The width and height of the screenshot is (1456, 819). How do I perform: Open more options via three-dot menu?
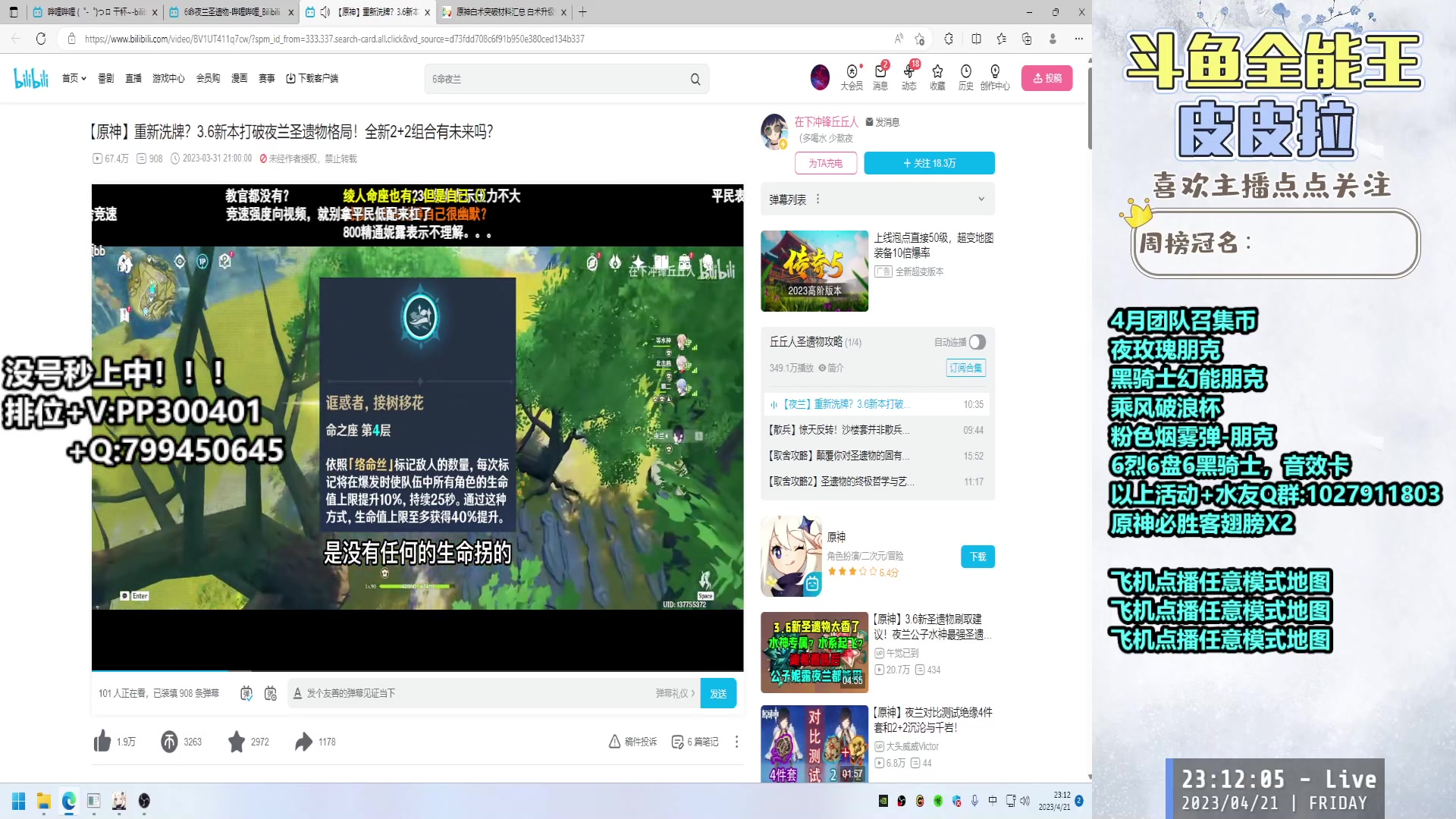(x=736, y=742)
